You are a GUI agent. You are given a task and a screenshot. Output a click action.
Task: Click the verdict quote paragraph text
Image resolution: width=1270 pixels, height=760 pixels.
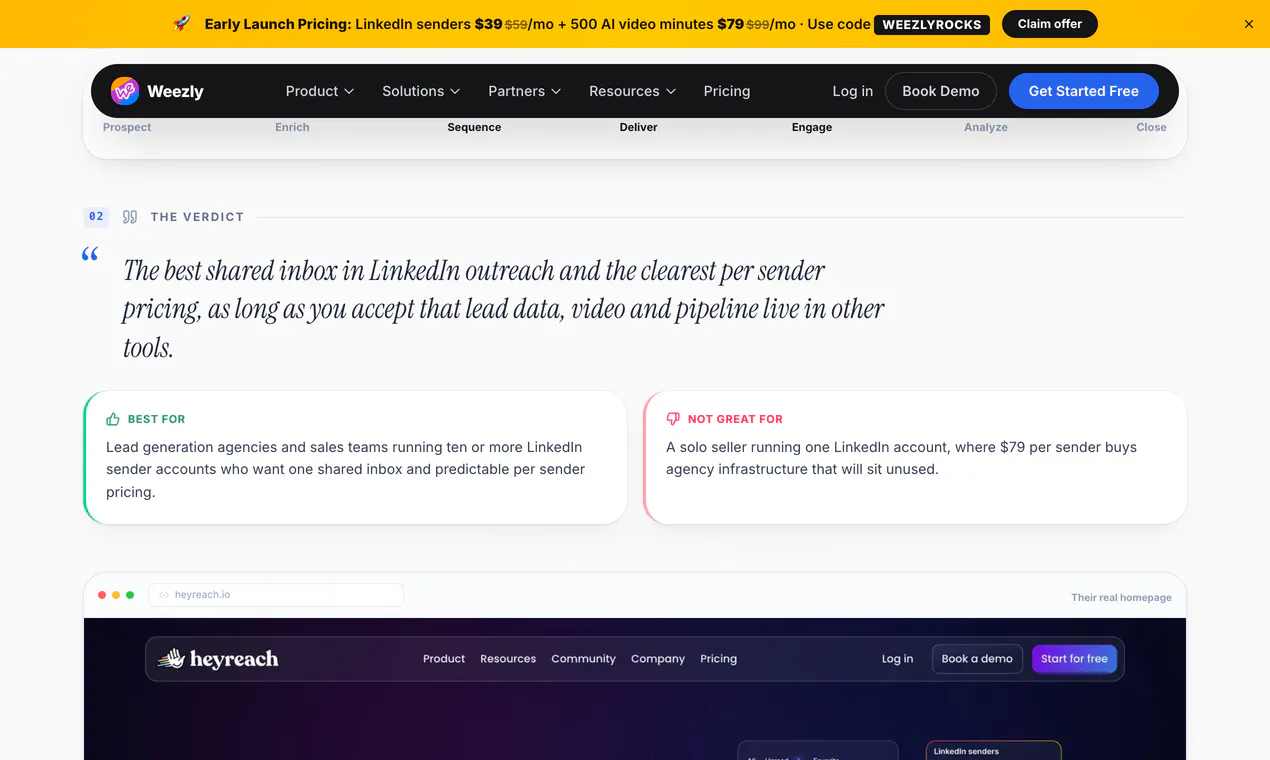coord(503,309)
